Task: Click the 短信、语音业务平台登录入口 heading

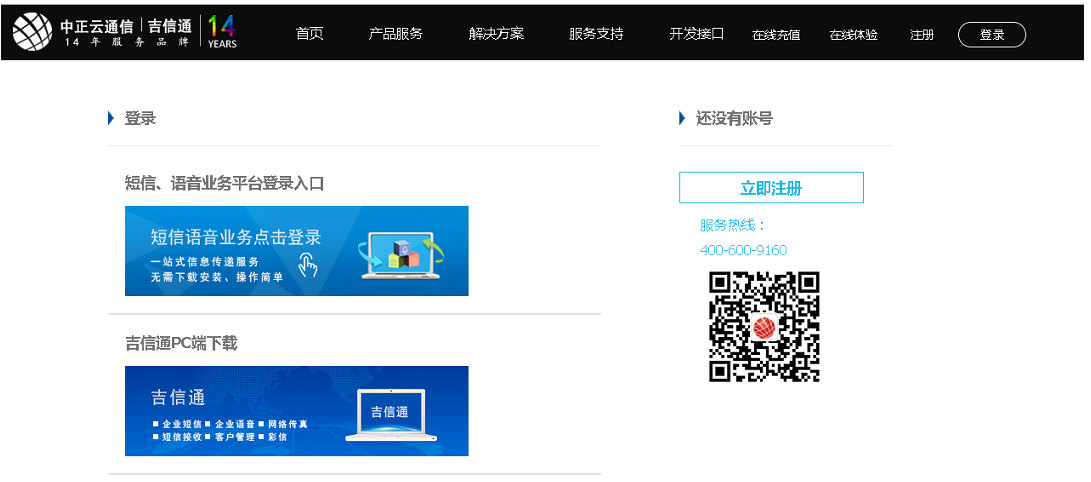Action: click(x=225, y=184)
